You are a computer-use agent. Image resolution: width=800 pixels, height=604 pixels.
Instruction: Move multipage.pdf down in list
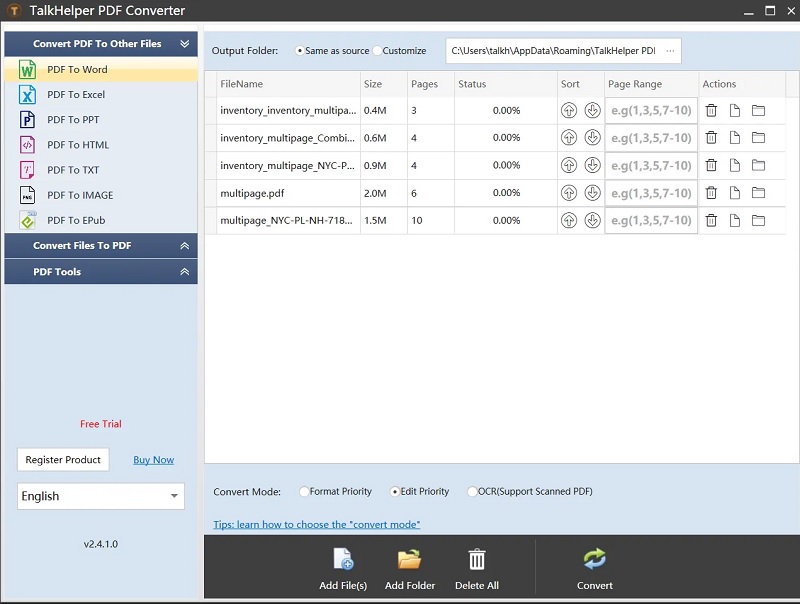tap(592, 193)
